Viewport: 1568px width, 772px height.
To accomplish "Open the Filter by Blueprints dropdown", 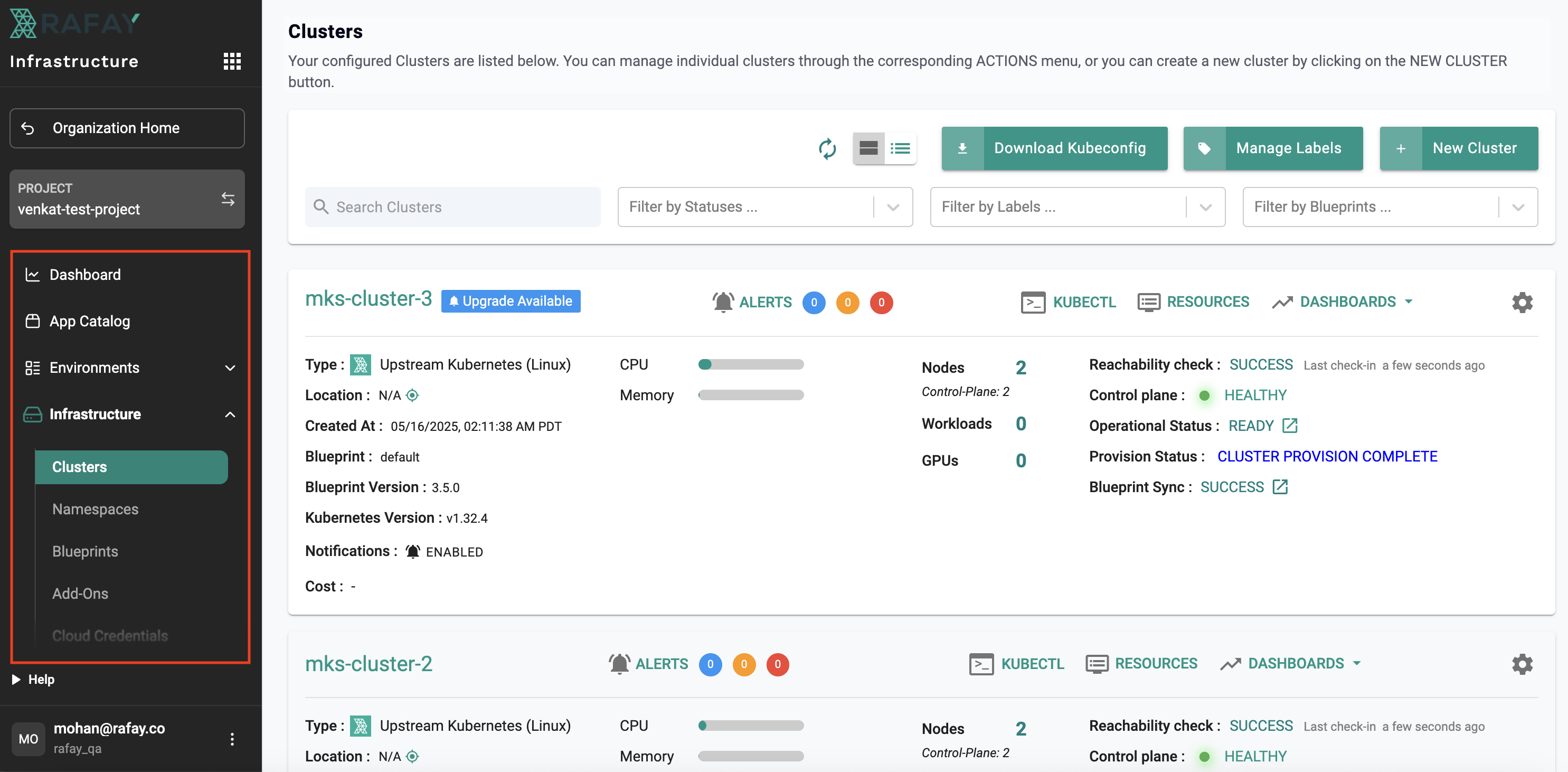I will [x=1390, y=207].
